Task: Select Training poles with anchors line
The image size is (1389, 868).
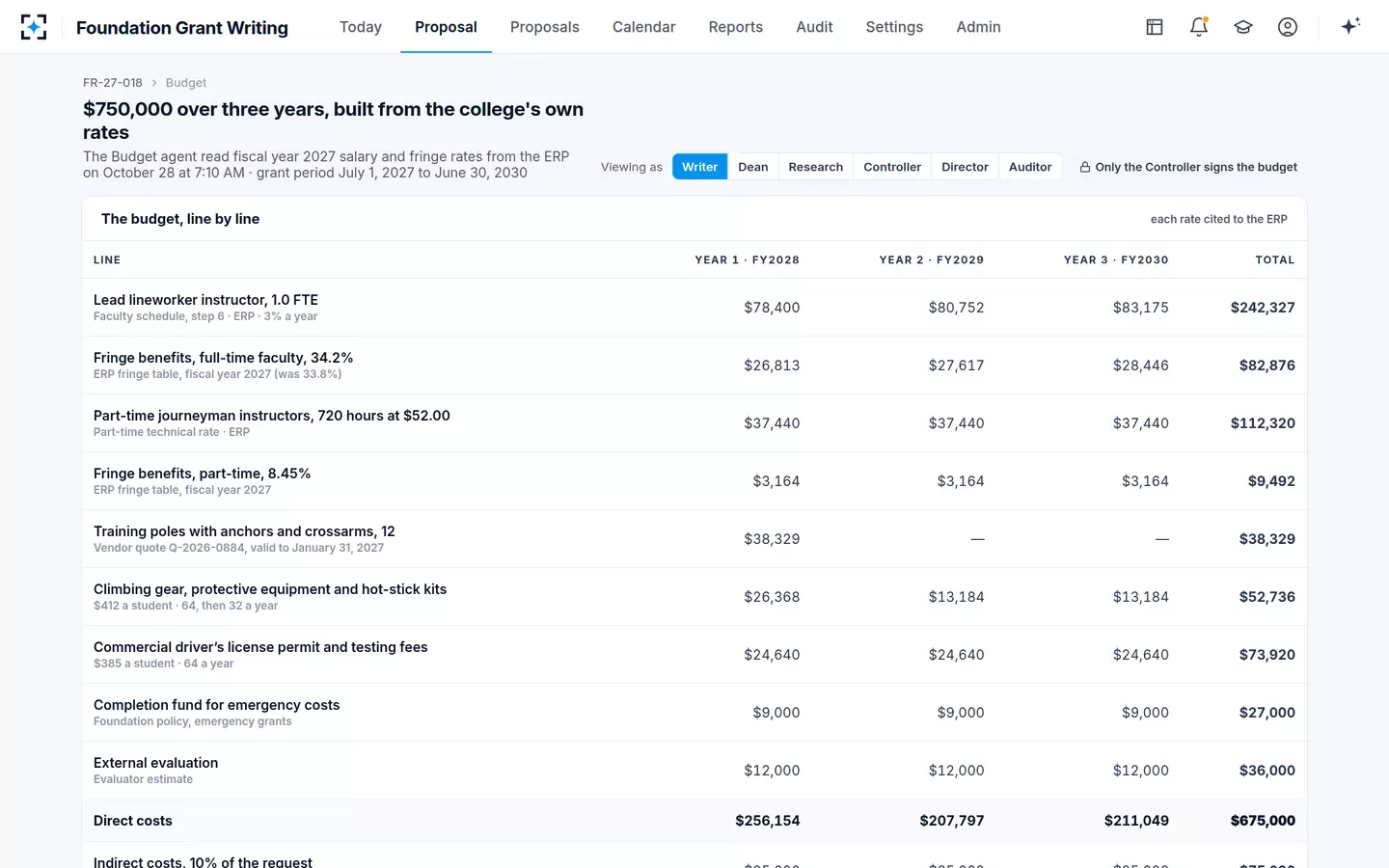Action: point(694,539)
